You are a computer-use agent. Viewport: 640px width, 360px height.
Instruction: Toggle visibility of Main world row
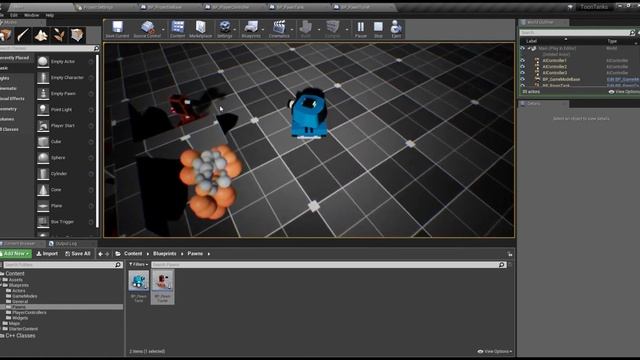(x=522, y=48)
